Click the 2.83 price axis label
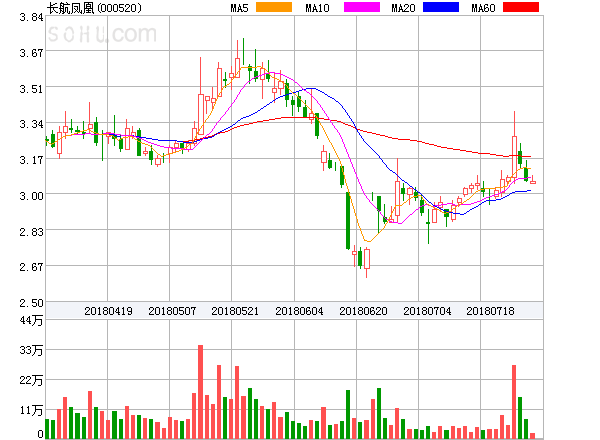600x440 pixels. coord(31,232)
